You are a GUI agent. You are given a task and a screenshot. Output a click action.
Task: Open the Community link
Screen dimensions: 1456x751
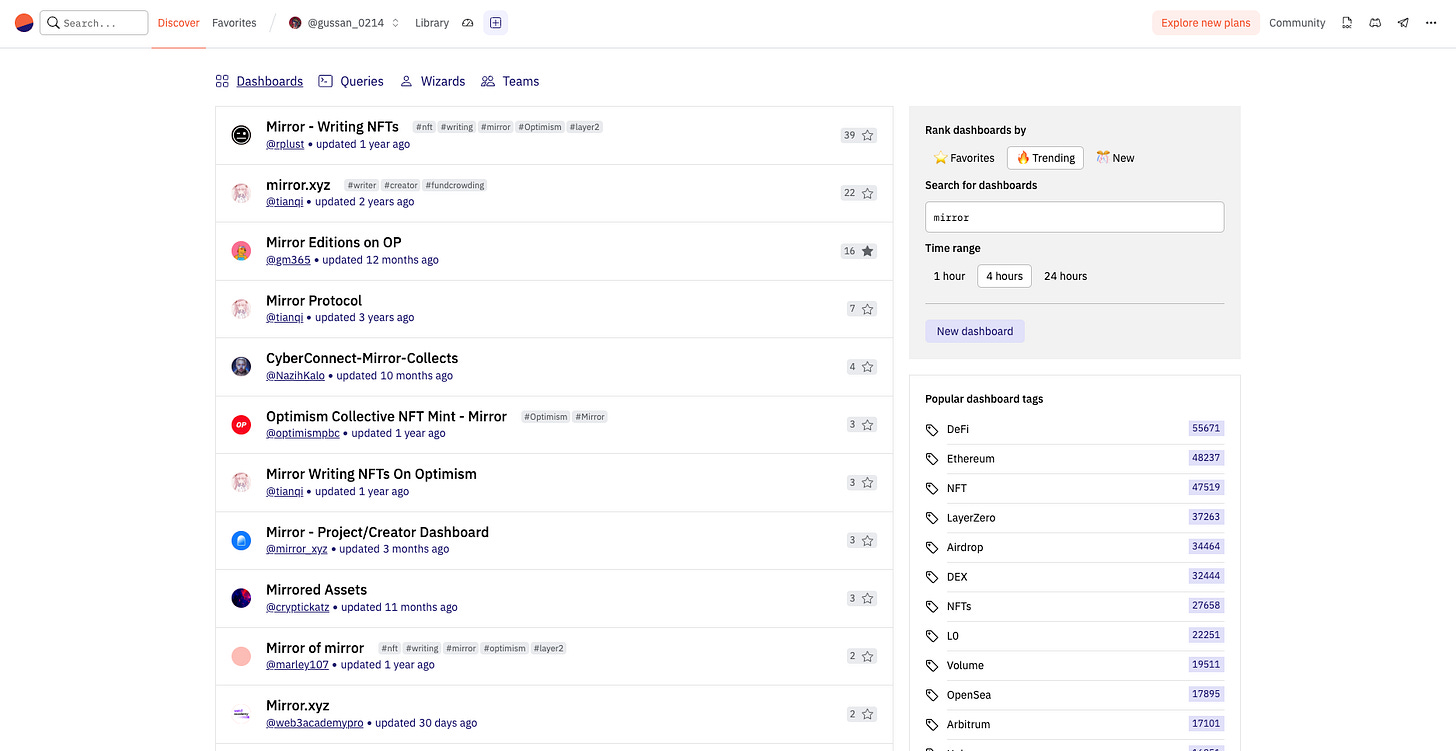[x=1297, y=23]
